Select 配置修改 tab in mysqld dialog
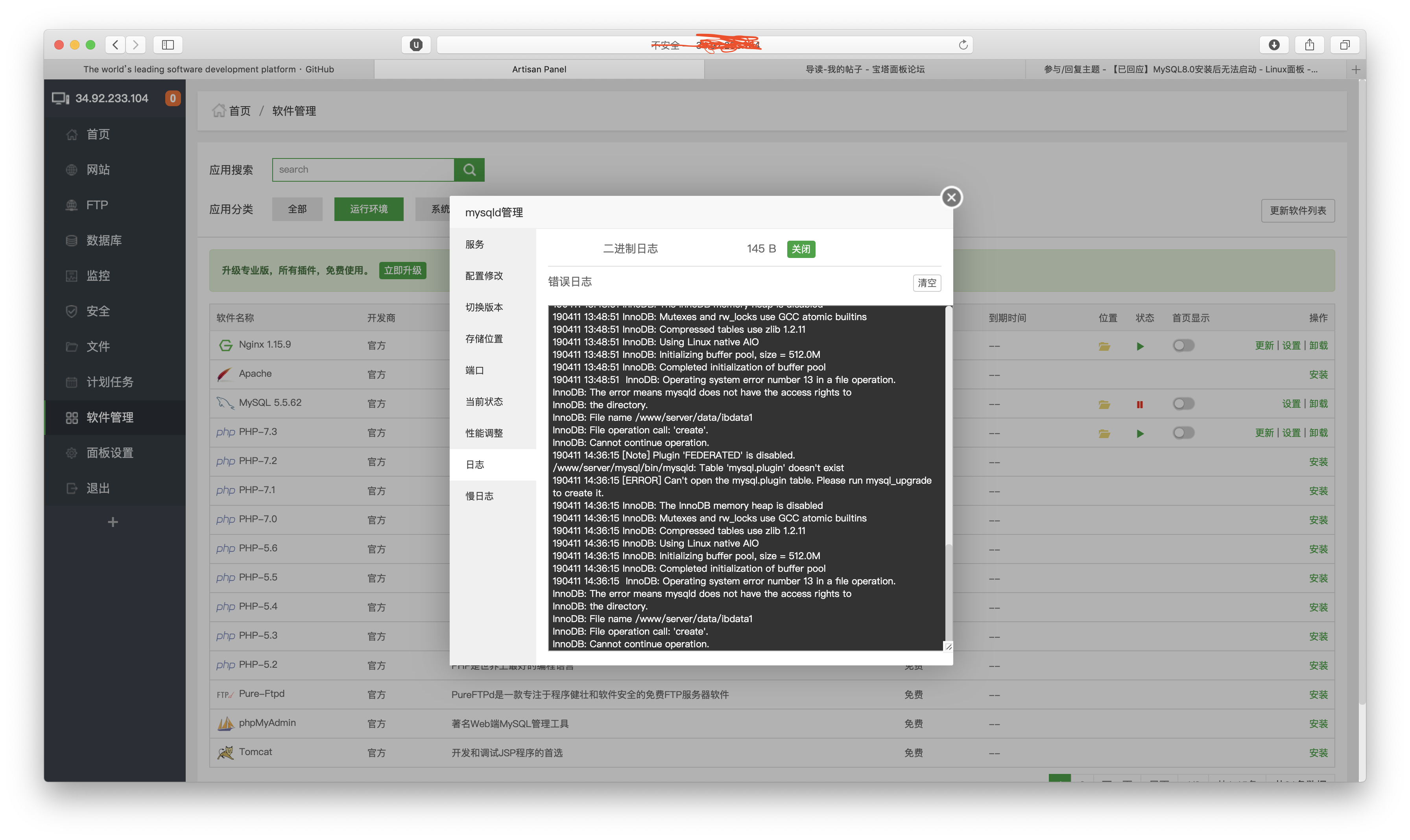 pos(493,276)
